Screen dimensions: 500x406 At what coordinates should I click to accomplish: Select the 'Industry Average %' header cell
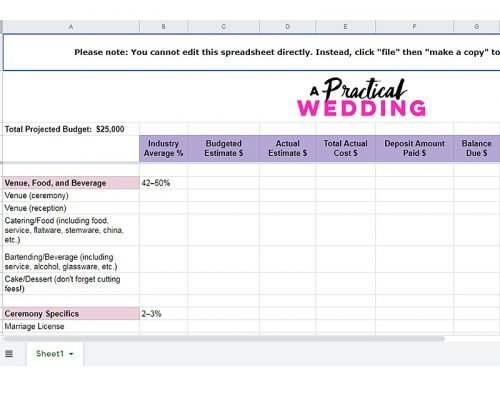pyautogui.click(x=163, y=148)
